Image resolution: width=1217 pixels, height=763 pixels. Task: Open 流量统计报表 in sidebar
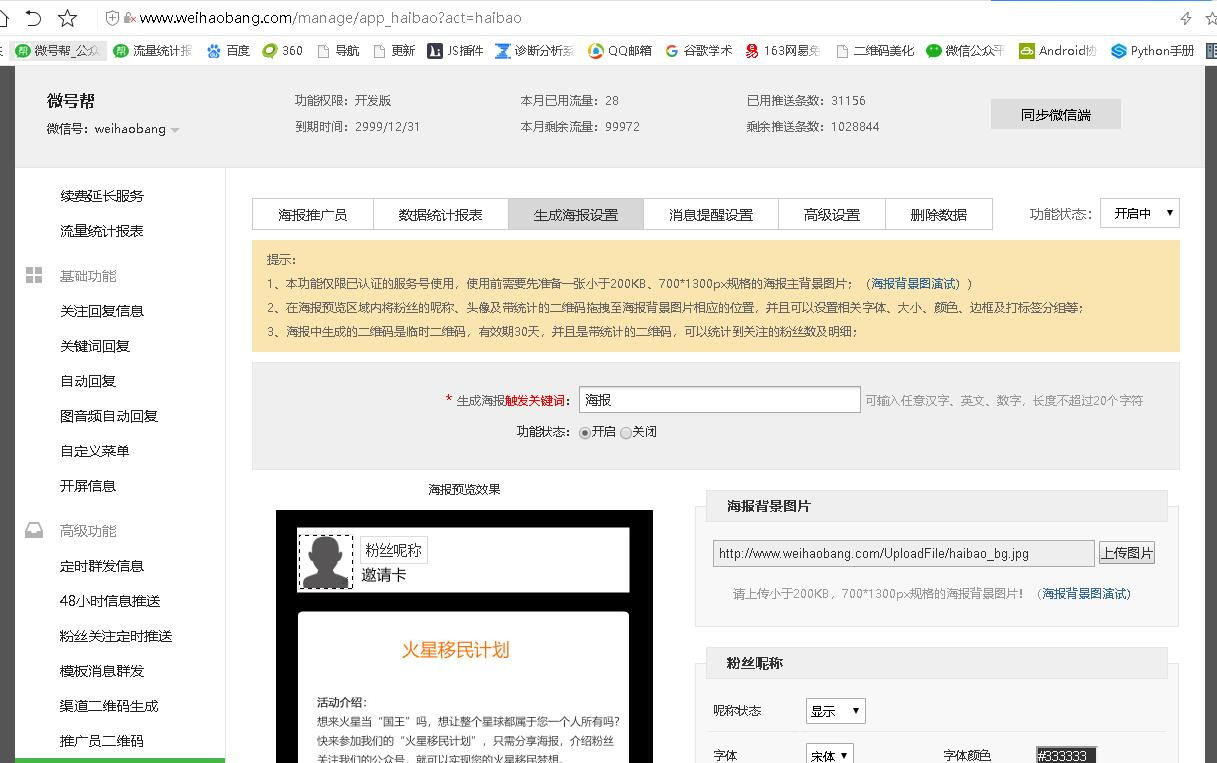click(101, 231)
